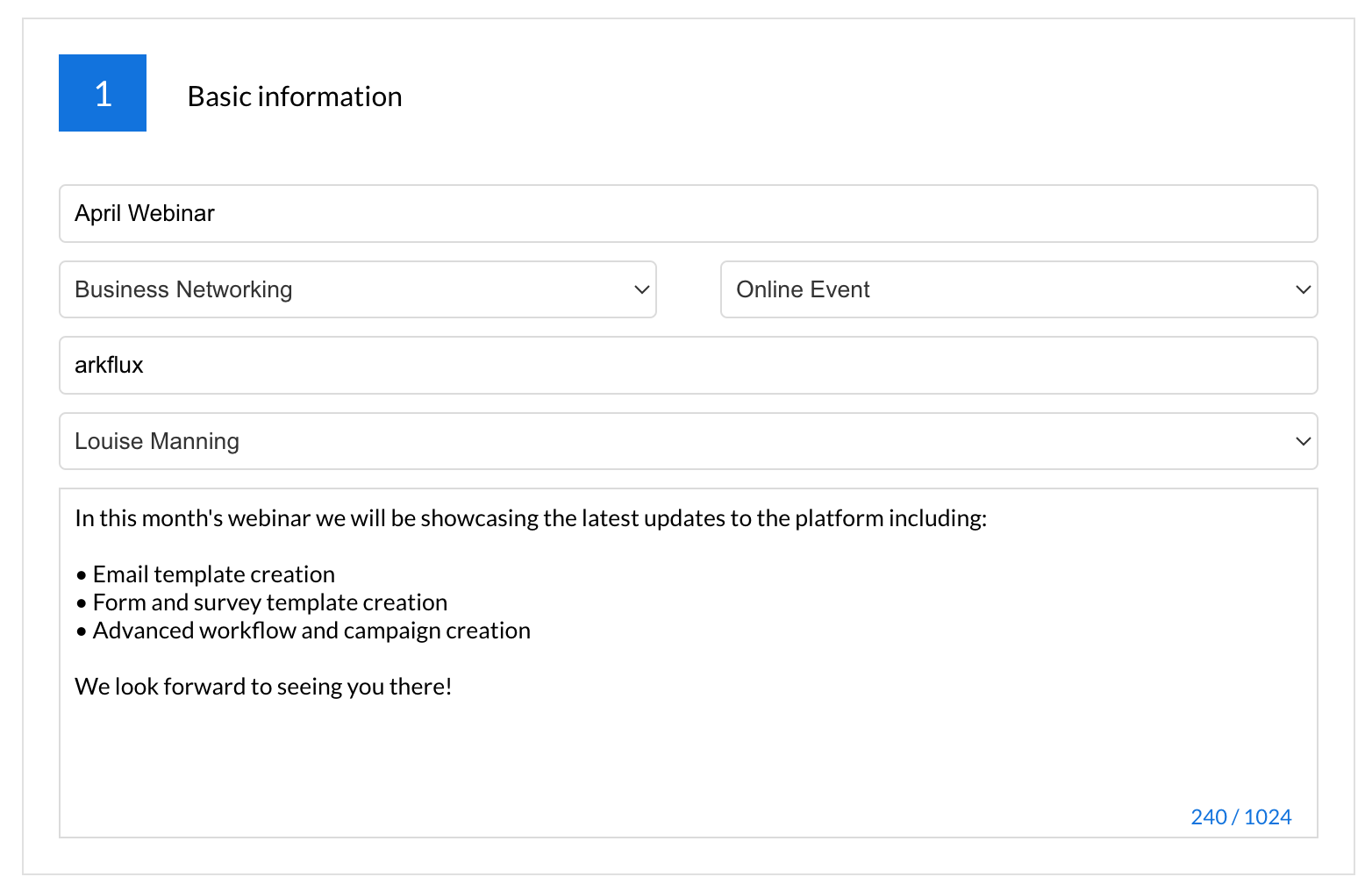Click the "Email template creation" text line

pos(214,574)
